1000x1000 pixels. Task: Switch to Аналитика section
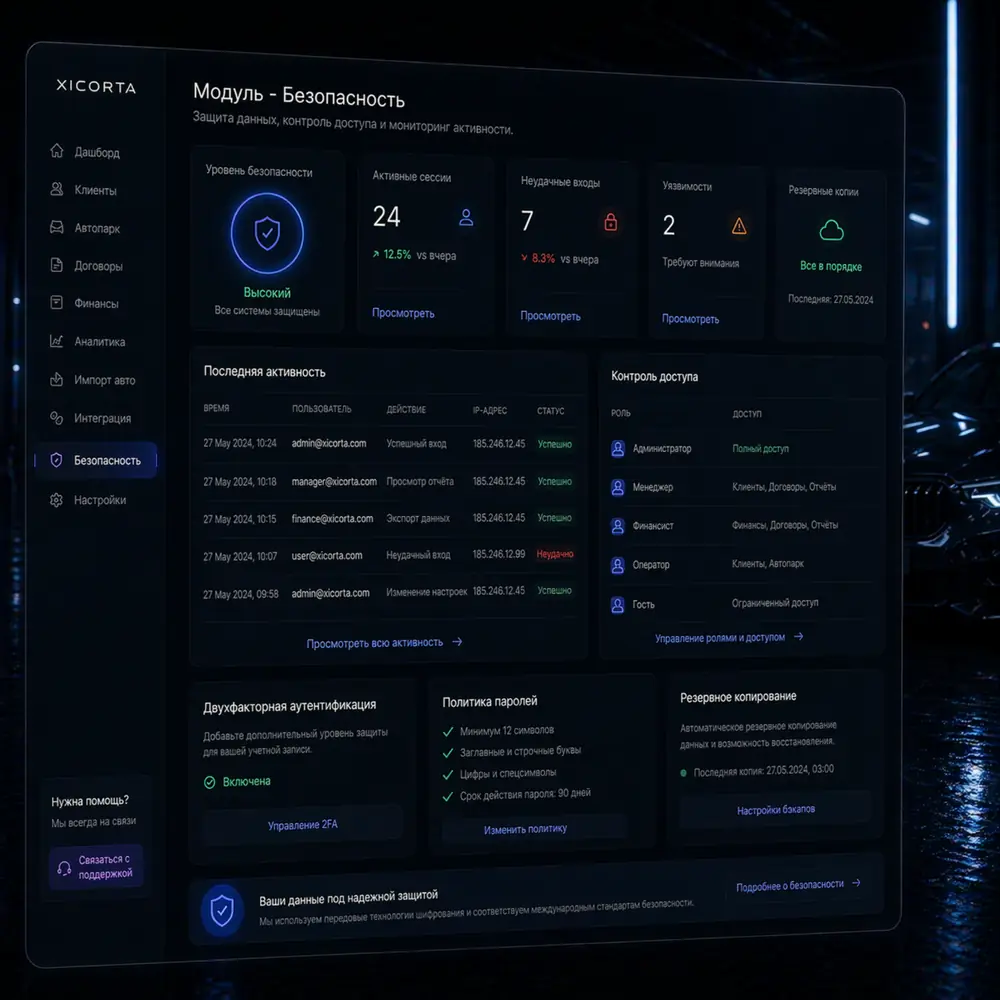pos(87,341)
